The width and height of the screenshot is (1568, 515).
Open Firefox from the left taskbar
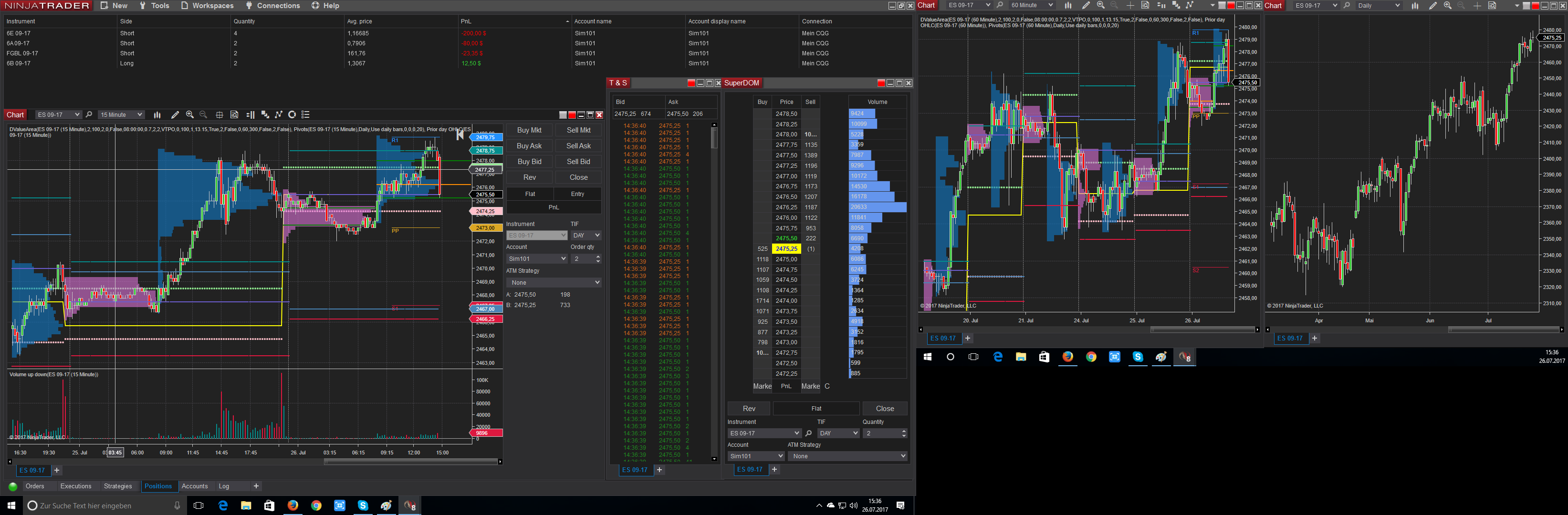click(293, 505)
